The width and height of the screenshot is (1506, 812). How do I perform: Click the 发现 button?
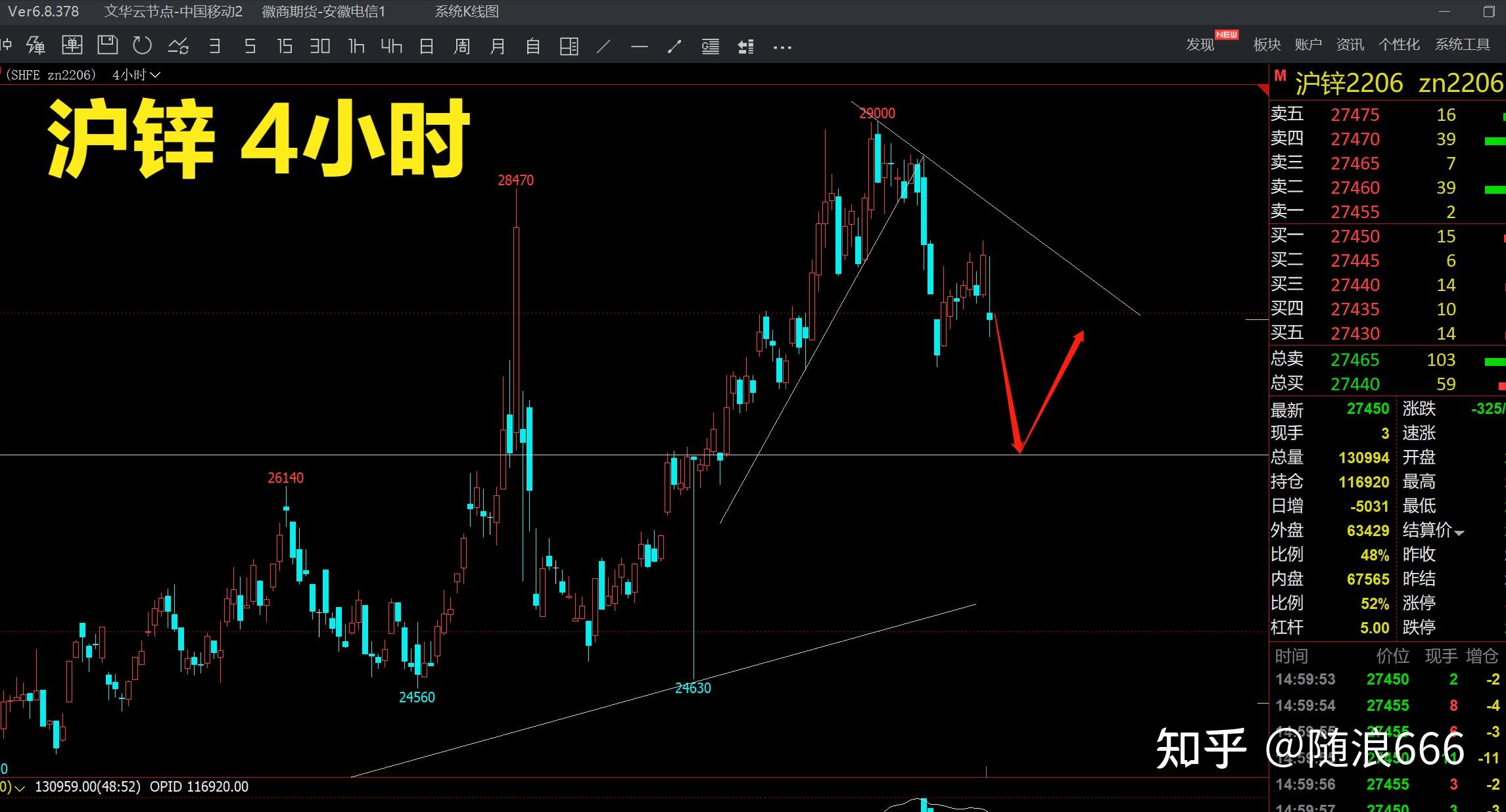click(x=1200, y=45)
